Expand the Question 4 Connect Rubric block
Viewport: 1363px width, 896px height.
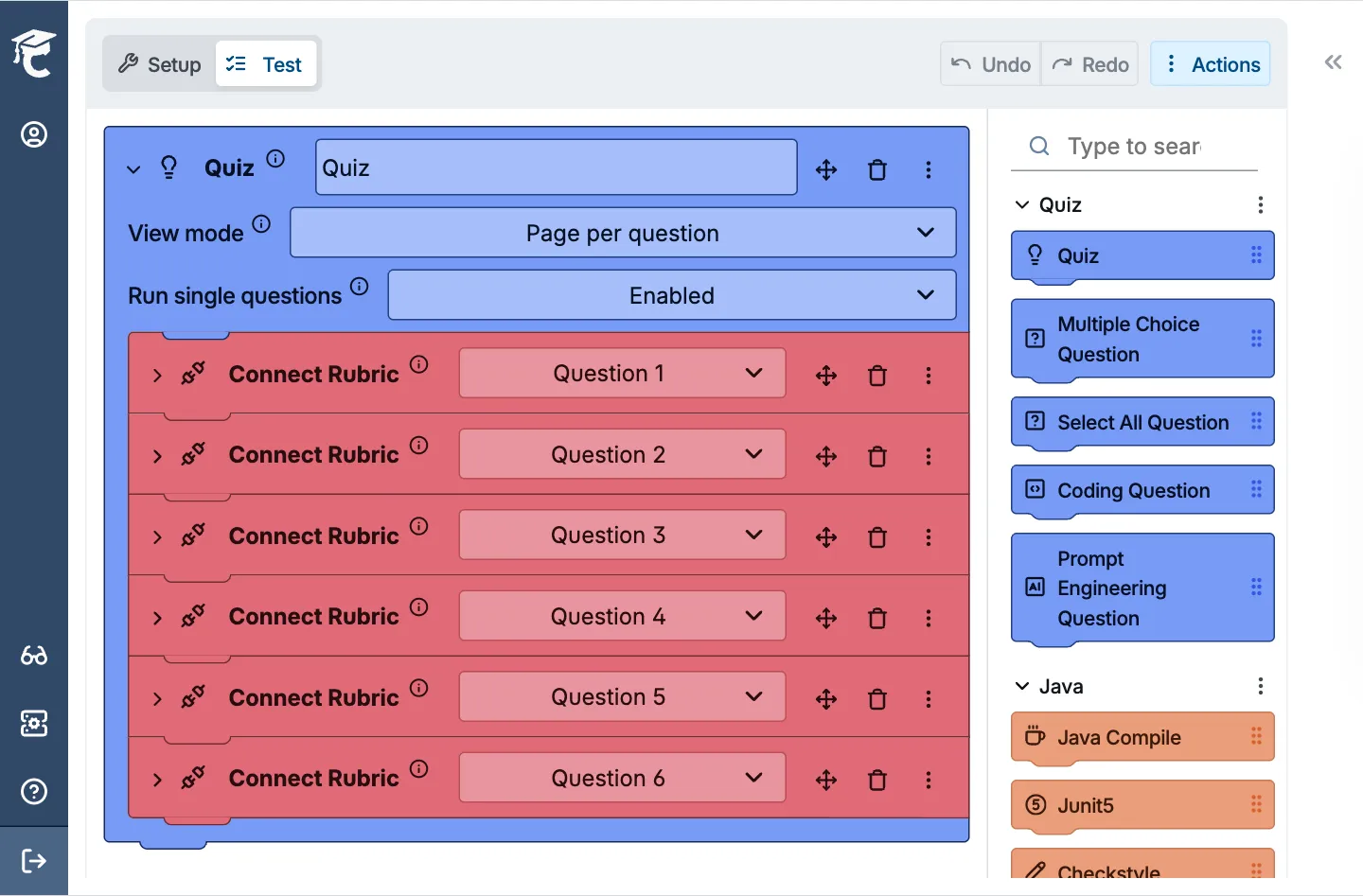(157, 617)
